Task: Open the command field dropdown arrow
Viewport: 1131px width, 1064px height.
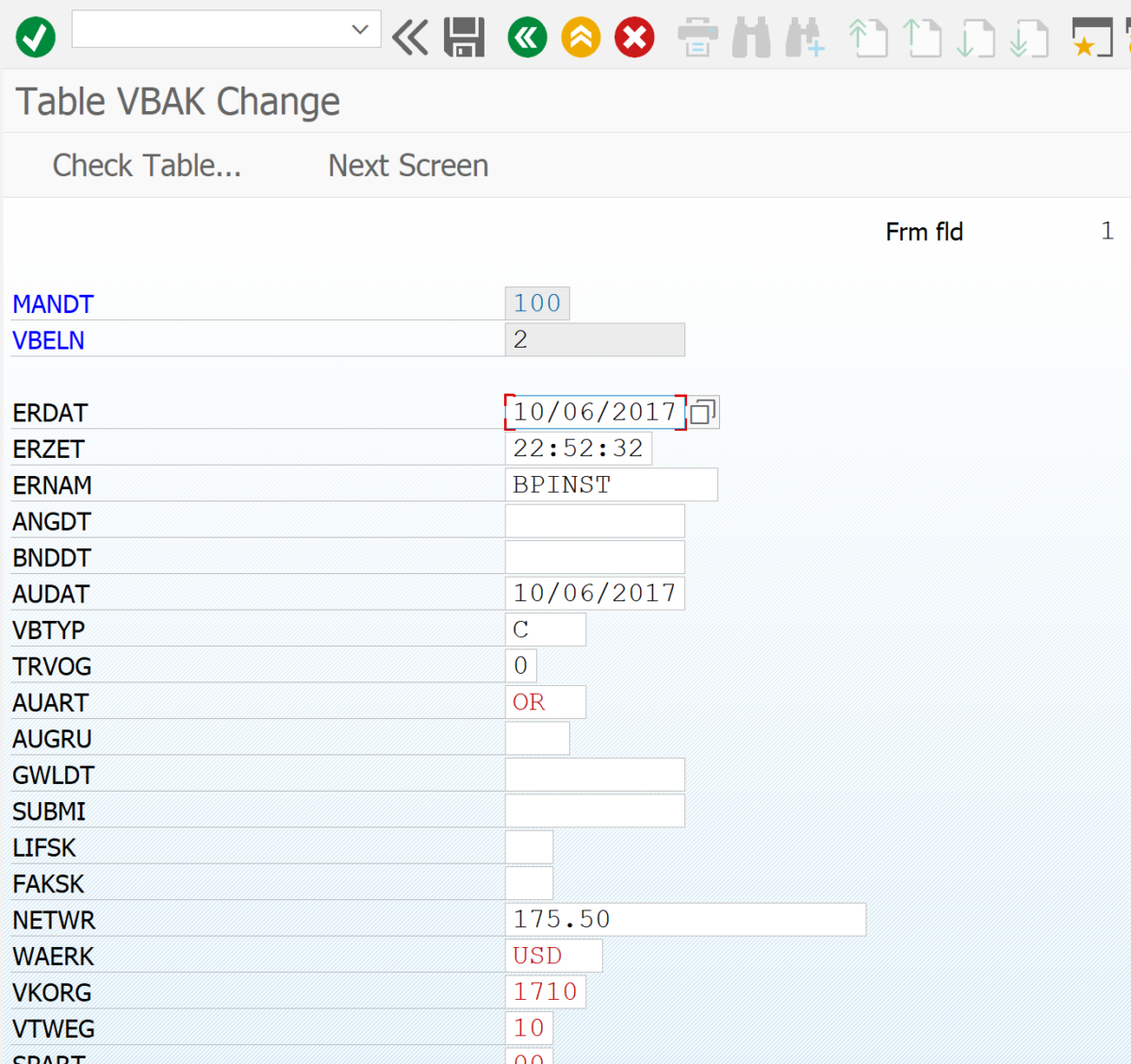Action: click(x=359, y=29)
